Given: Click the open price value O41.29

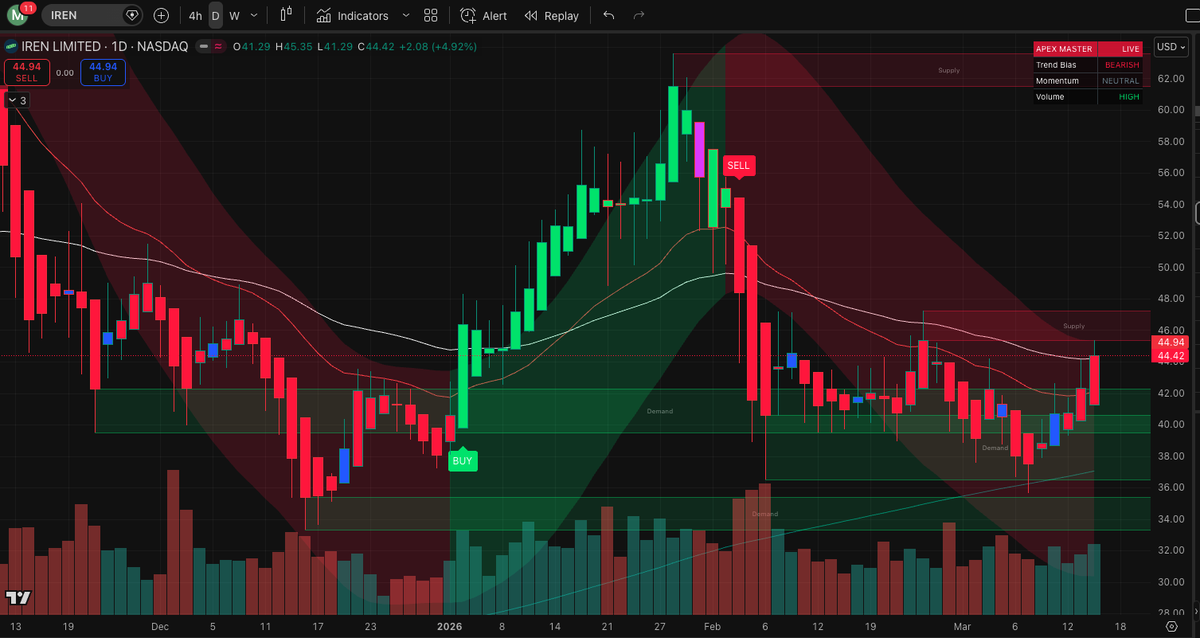Looking at the screenshot, I should click(x=250, y=46).
